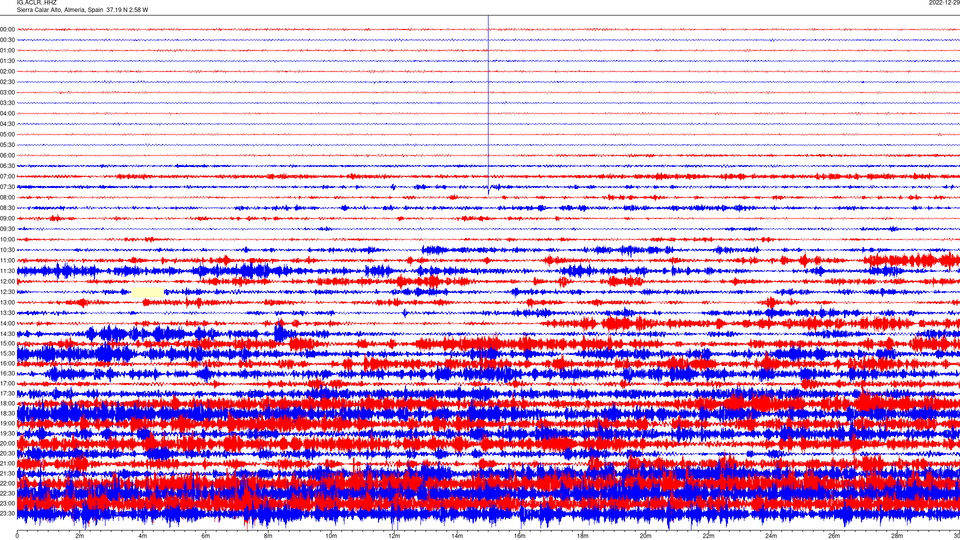Click the 2m tick label on the minutes axis

coord(80,536)
